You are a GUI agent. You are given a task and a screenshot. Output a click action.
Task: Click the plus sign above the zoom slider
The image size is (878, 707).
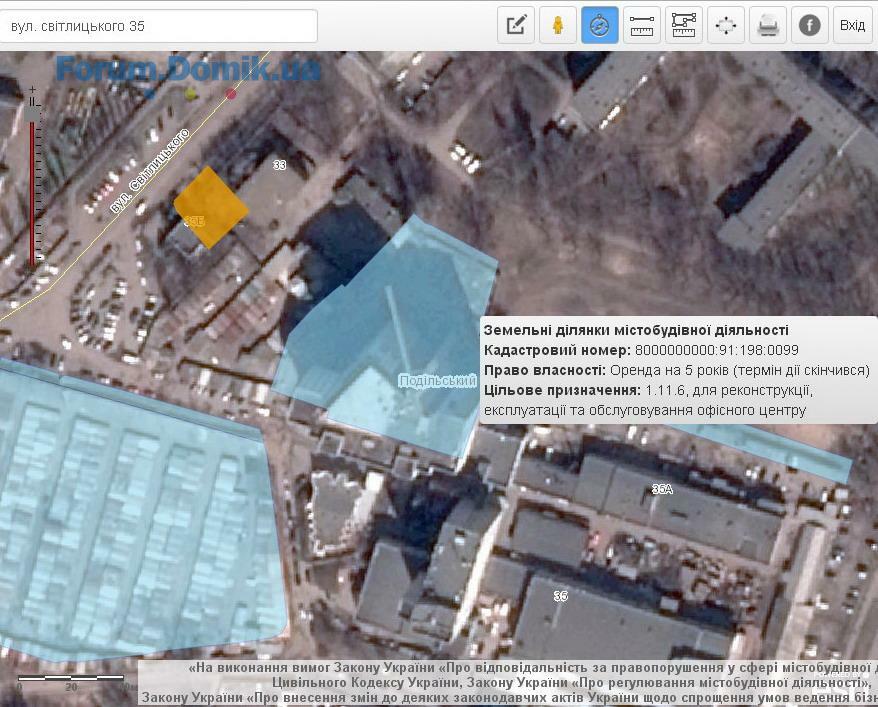pyautogui.click(x=32, y=89)
